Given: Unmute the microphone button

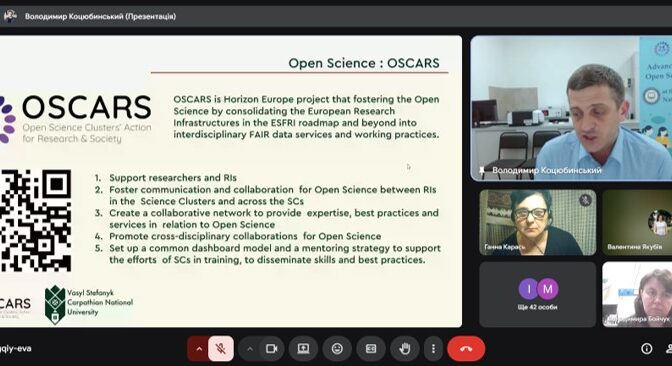Looking at the screenshot, I should tap(221, 349).
